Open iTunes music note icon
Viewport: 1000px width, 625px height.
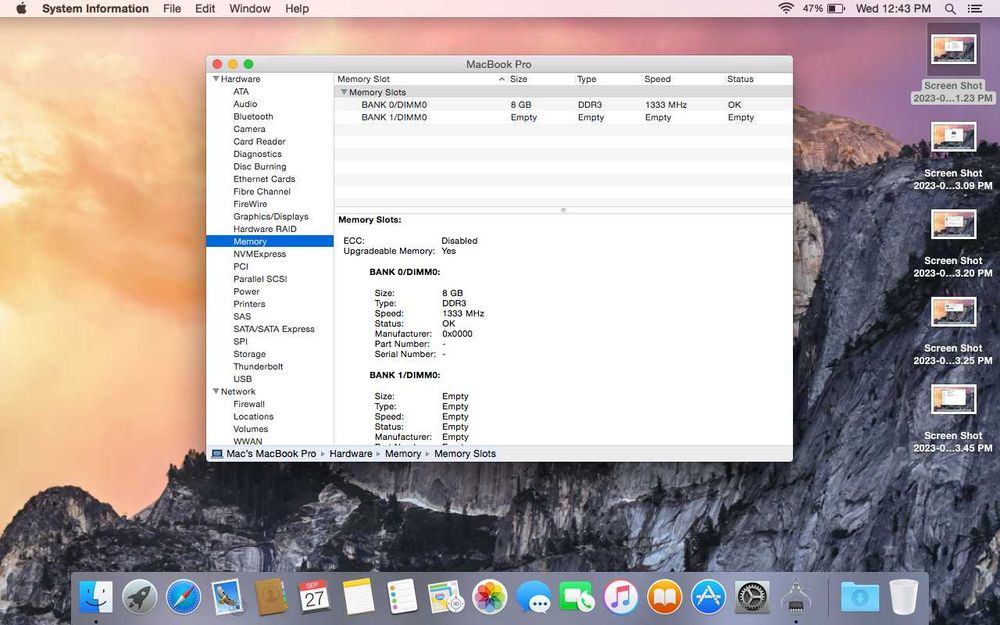coord(621,598)
